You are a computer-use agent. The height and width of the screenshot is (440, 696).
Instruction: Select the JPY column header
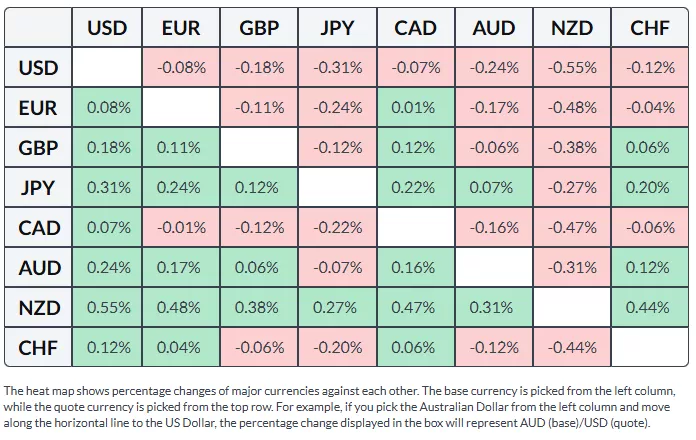coord(337,29)
